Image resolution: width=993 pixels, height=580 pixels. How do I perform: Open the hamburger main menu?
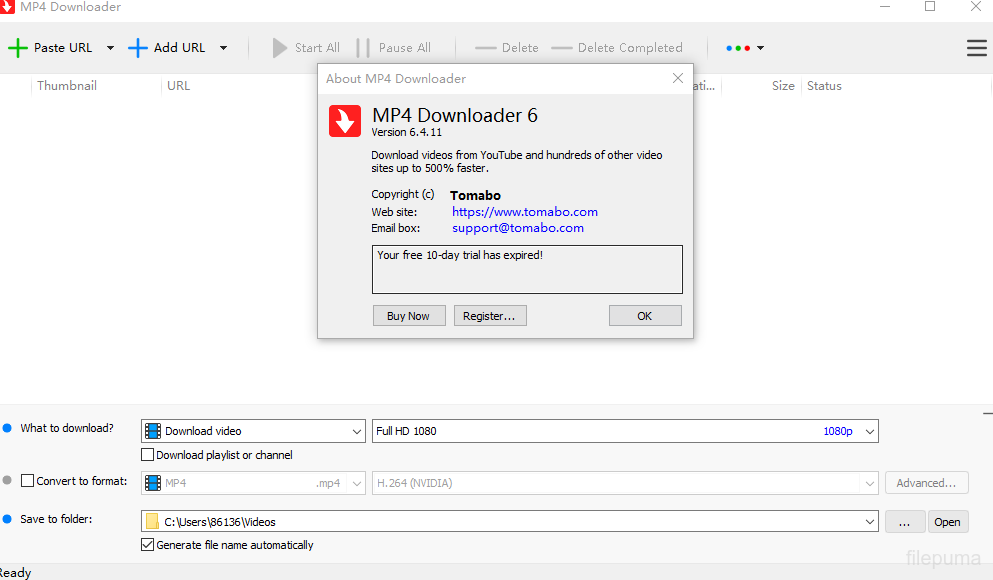[977, 48]
